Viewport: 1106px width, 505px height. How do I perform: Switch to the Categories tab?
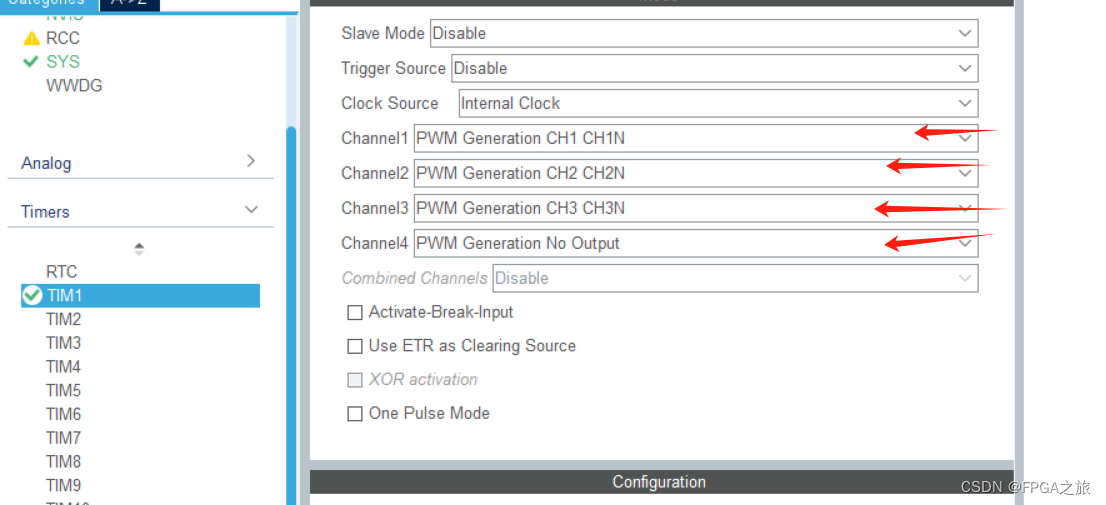tap(47, 4)
